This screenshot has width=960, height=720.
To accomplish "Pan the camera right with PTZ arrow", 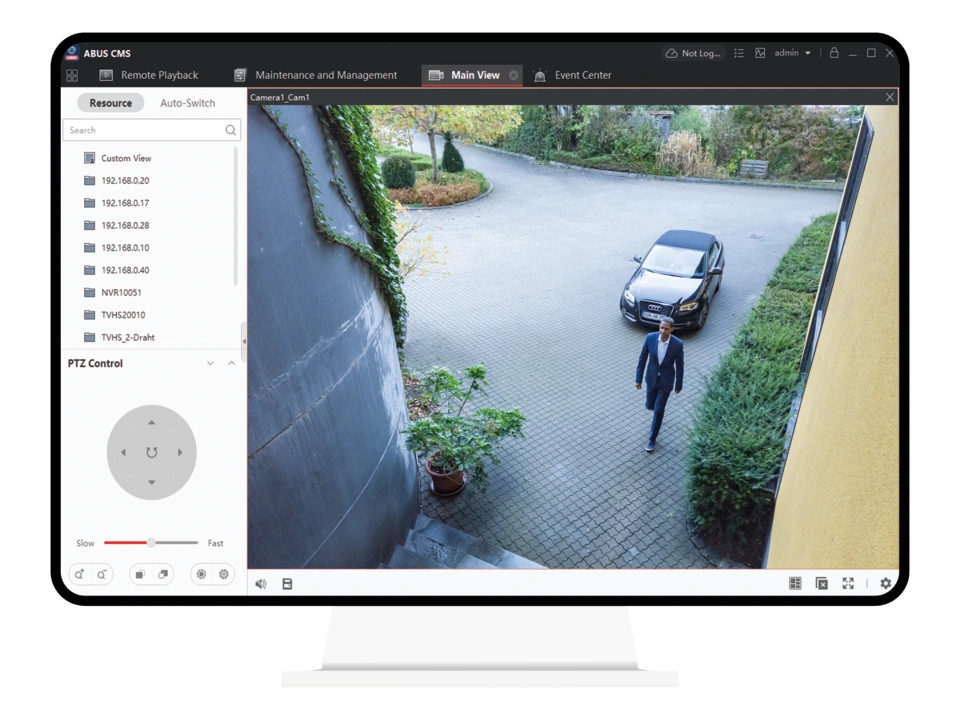I will tap(180, 452).
